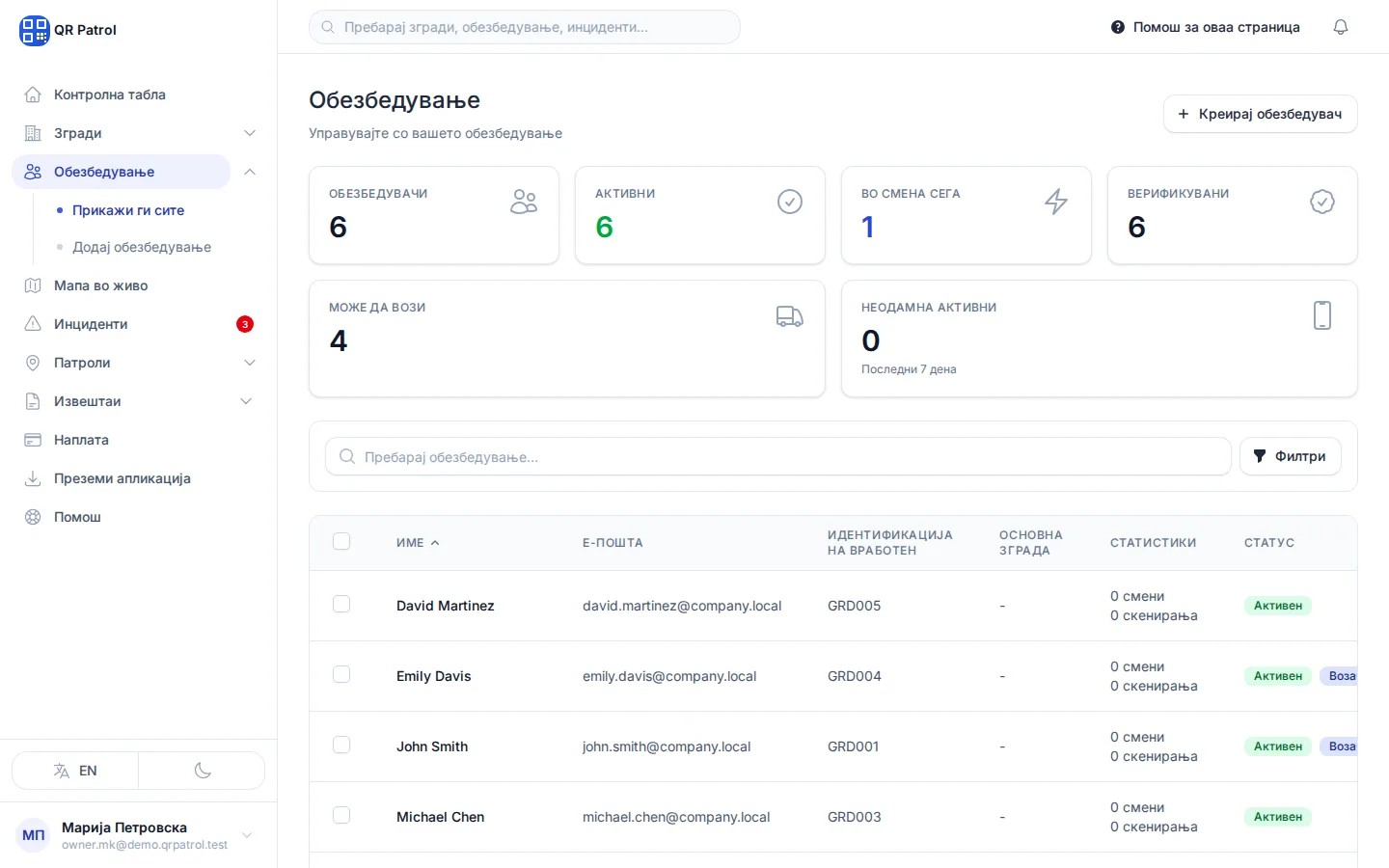Click the Креирај обезбедувач button
Screen dimensions: 1389x868
coord(1260,114)
